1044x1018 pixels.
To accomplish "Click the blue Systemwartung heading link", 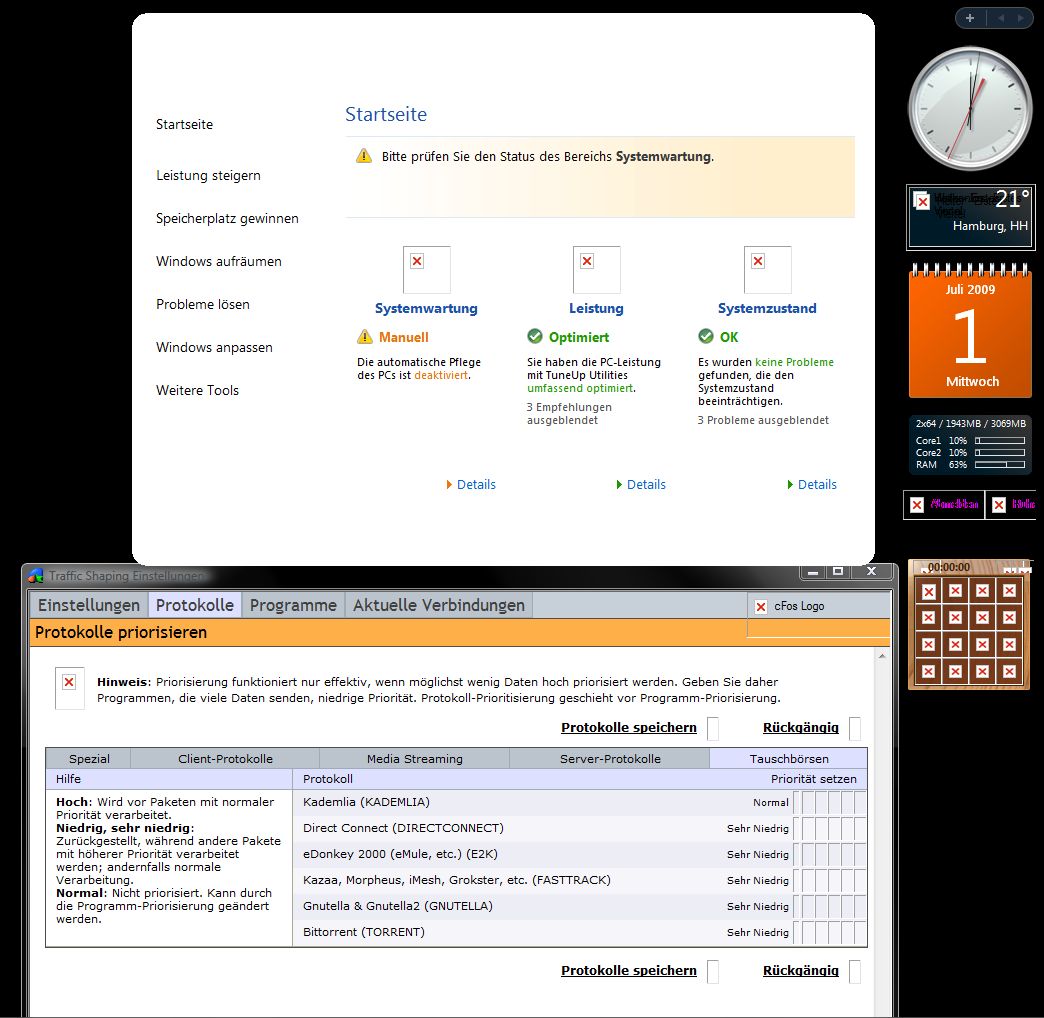I will click(426, 308).
